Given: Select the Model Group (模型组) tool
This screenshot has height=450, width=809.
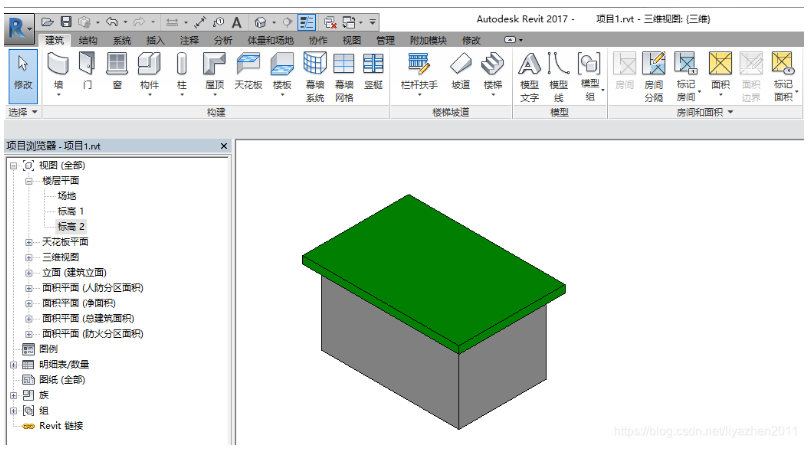Looking at the screenshot, I should [x=590, y=76].
